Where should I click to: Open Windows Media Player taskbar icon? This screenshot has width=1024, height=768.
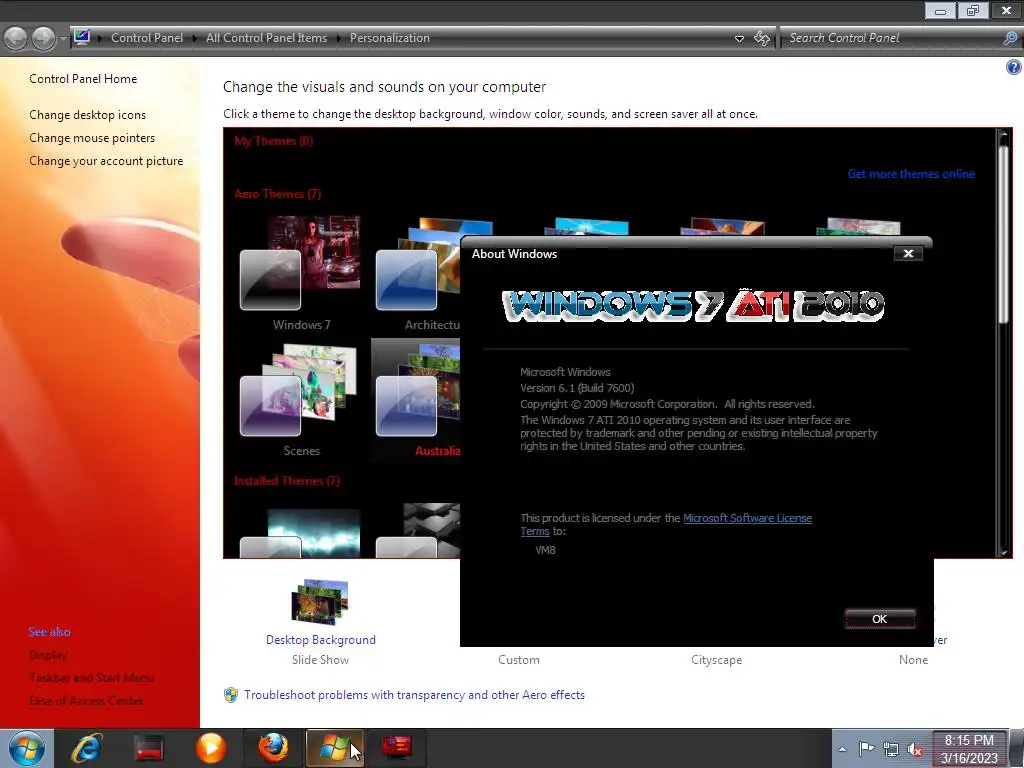tap(211, 748)
